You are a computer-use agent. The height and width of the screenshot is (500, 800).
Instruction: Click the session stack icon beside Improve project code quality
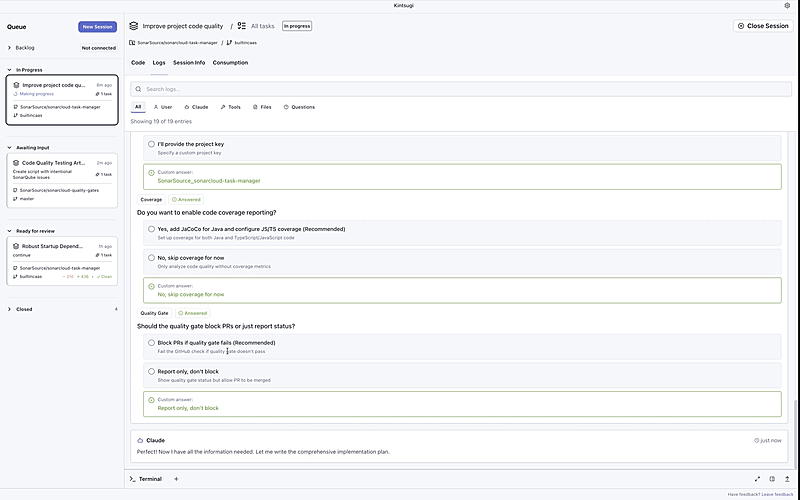coord(134,26)
